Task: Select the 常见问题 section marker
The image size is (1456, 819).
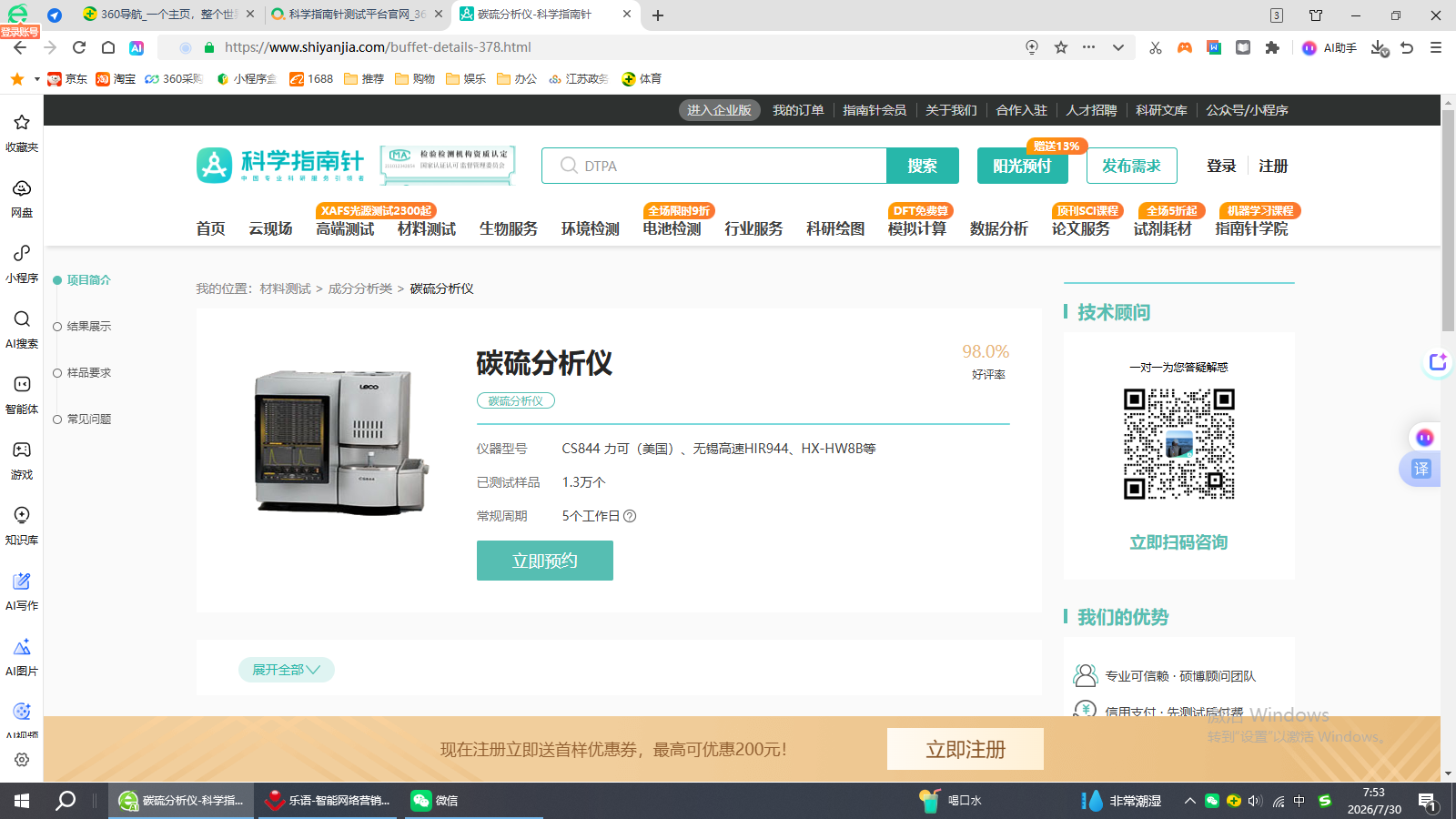Action: pyautogui.click(x=82, y=420)
